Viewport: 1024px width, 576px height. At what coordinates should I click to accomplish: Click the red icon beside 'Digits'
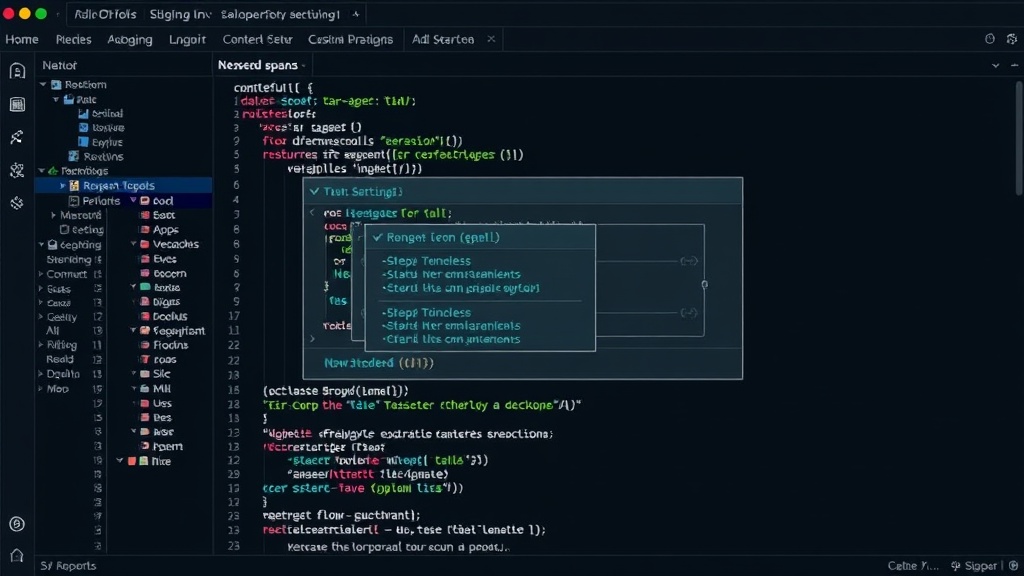point(145,302)
